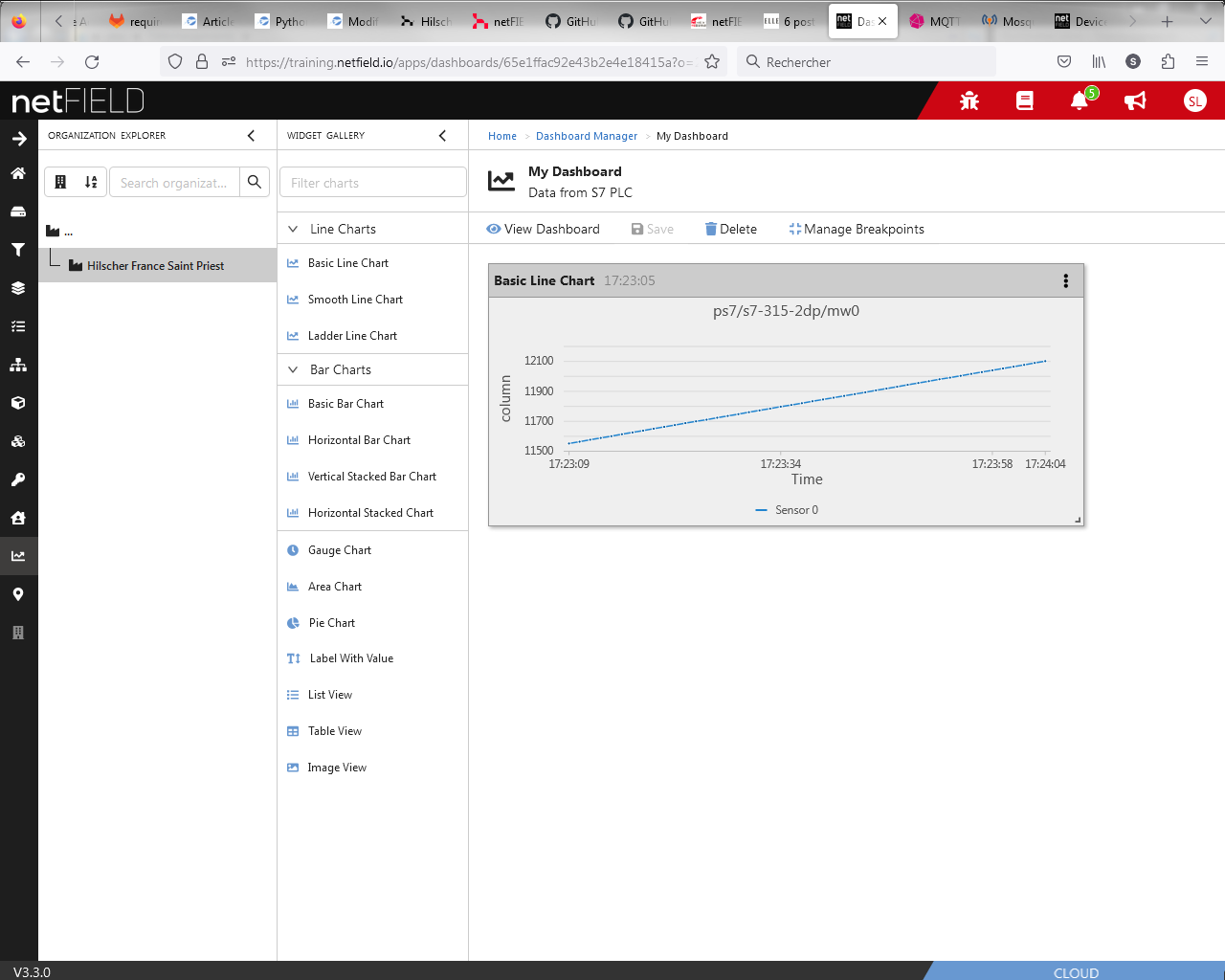Toggle sort order in organization explorer
This screenshot has width=1225, height=980.
click(x=91, y=182)
